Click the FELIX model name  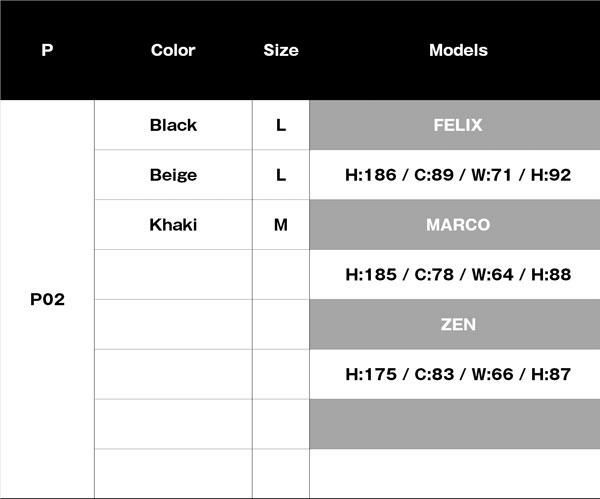click(458, 125)
